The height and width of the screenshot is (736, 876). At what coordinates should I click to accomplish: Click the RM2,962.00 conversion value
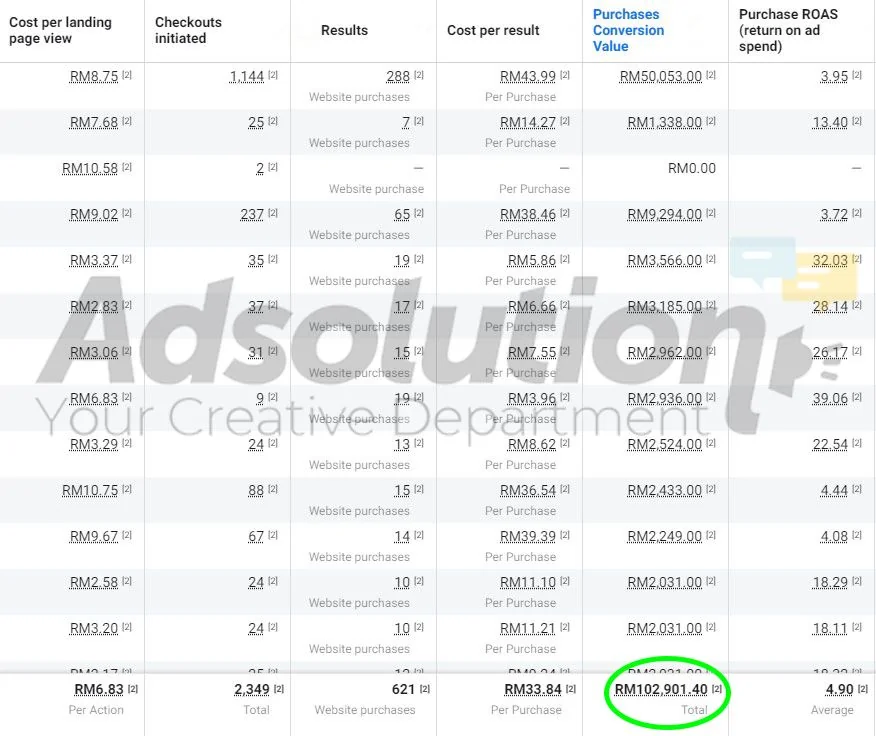click(x=664, y=352)
